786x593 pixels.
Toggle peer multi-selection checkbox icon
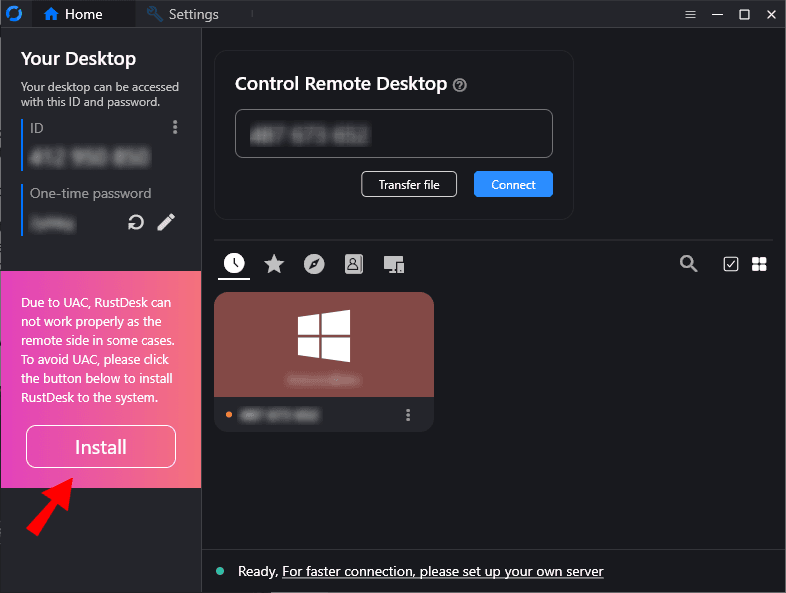pos(731,264)
